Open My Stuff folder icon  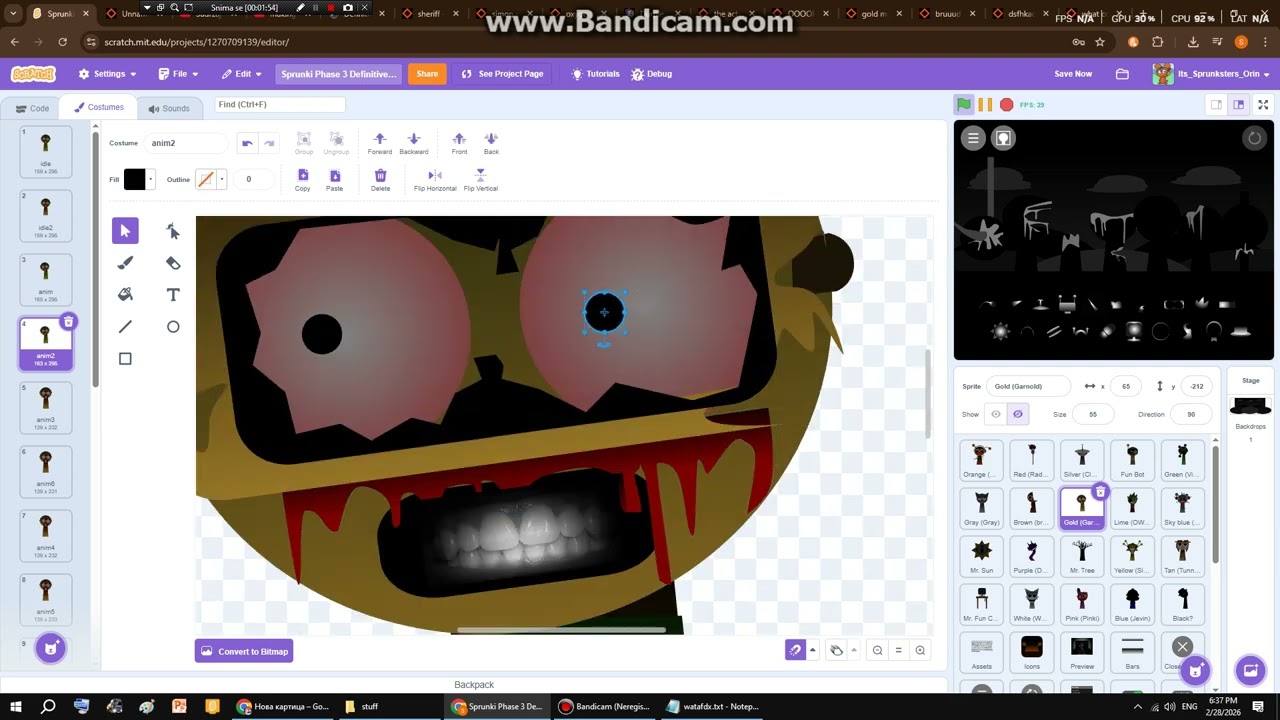point(1122,74)
